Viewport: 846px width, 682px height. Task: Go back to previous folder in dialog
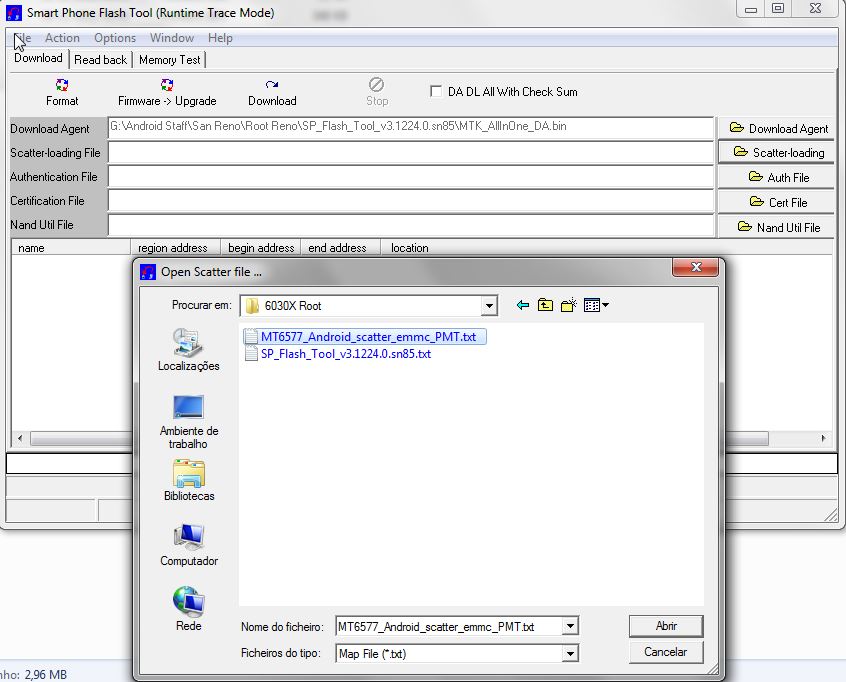click(522, 305)
